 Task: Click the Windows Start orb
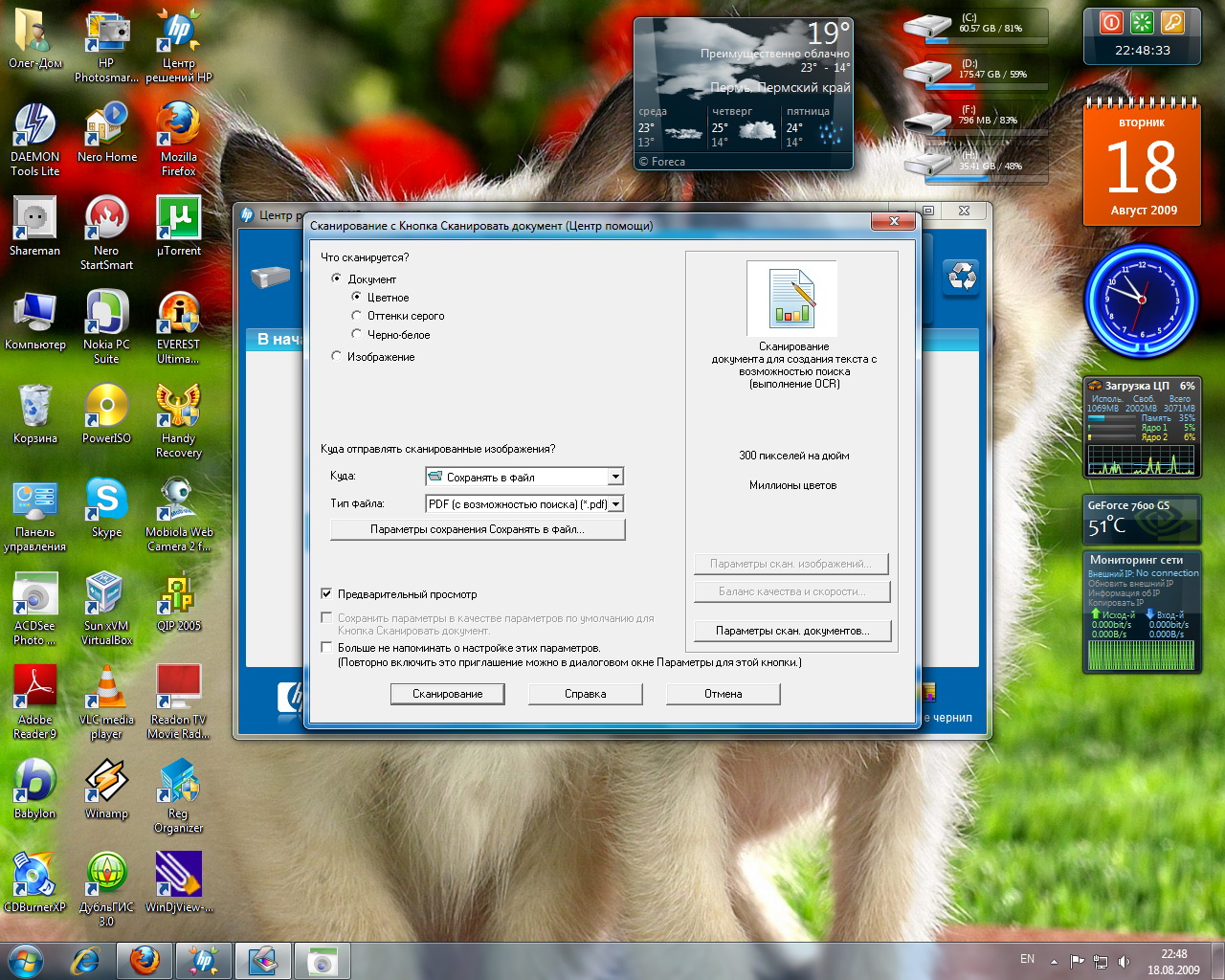click(25, 960)
